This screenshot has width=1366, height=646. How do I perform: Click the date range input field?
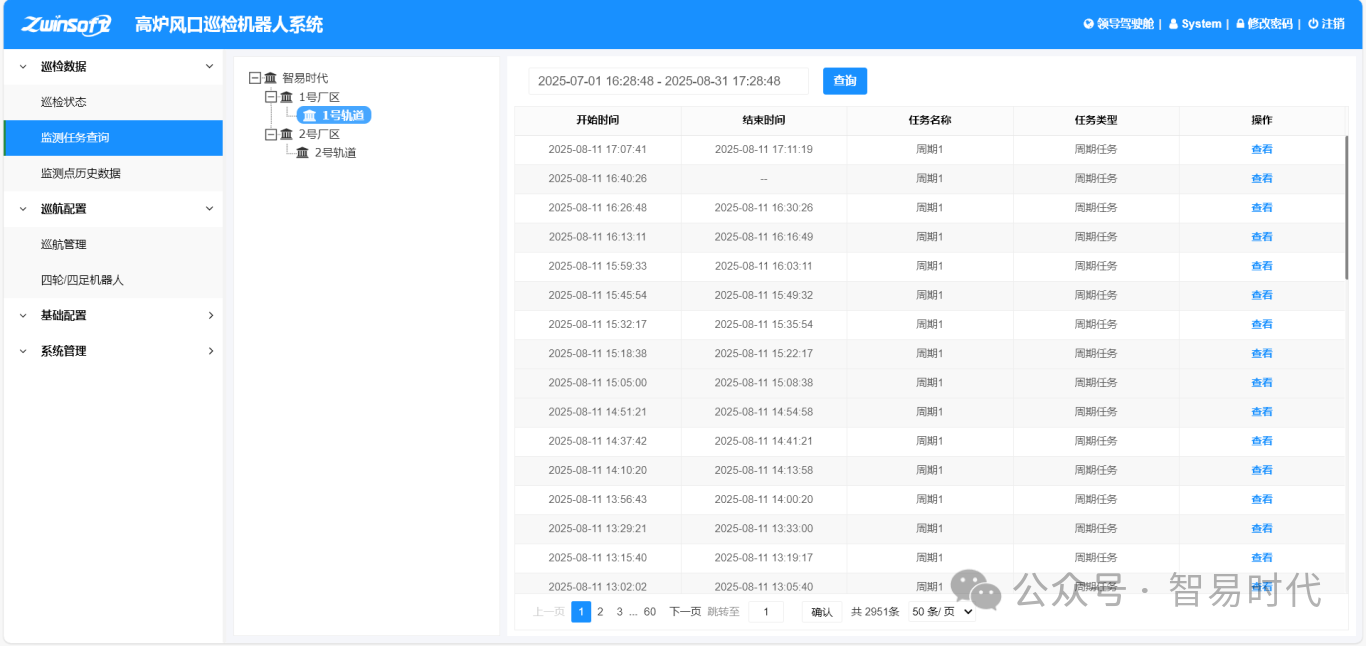tap(668, 81)
